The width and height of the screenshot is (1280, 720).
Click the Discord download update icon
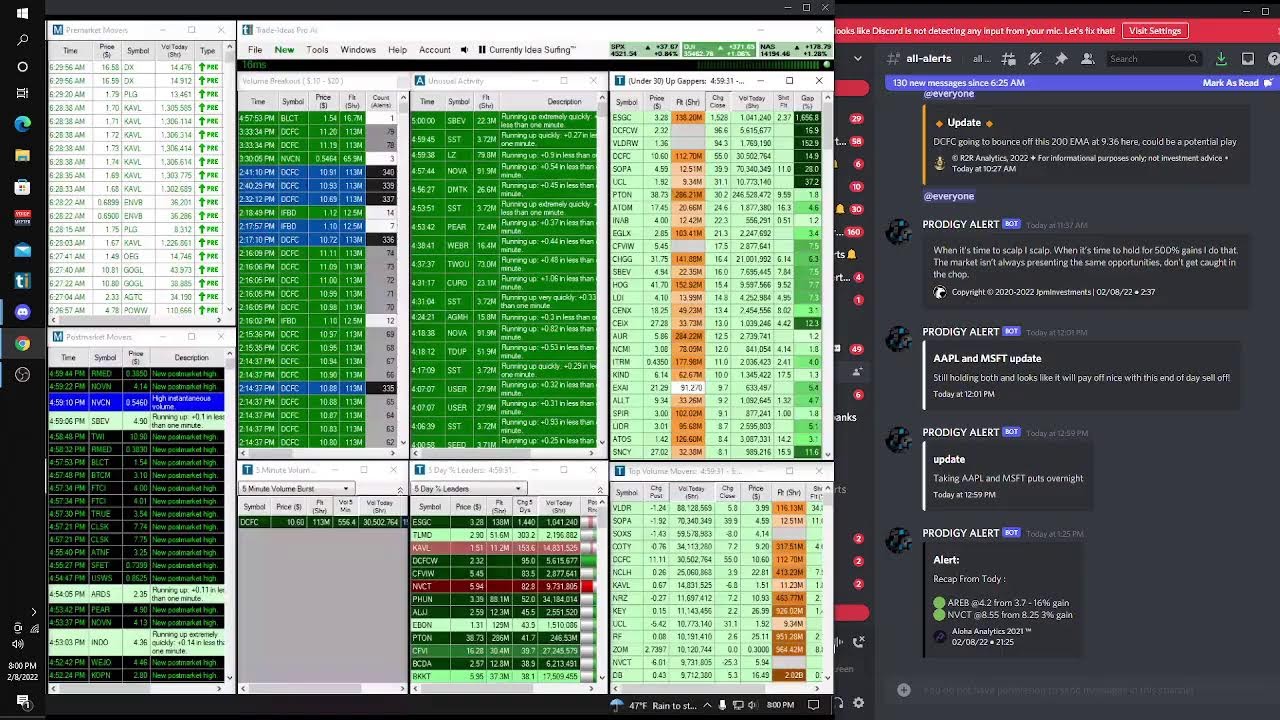point(1221,59)
